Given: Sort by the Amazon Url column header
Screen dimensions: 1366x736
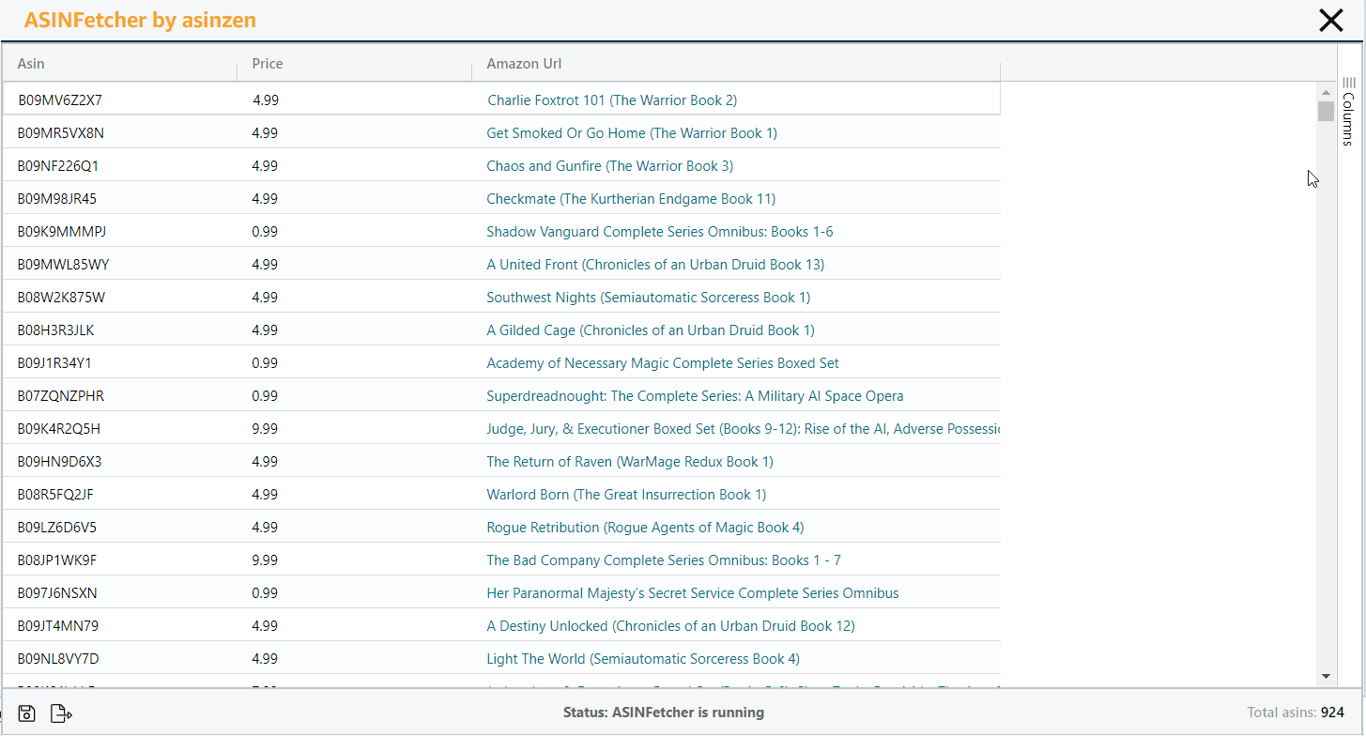Looking at the screenshot, I should [524, 64].
